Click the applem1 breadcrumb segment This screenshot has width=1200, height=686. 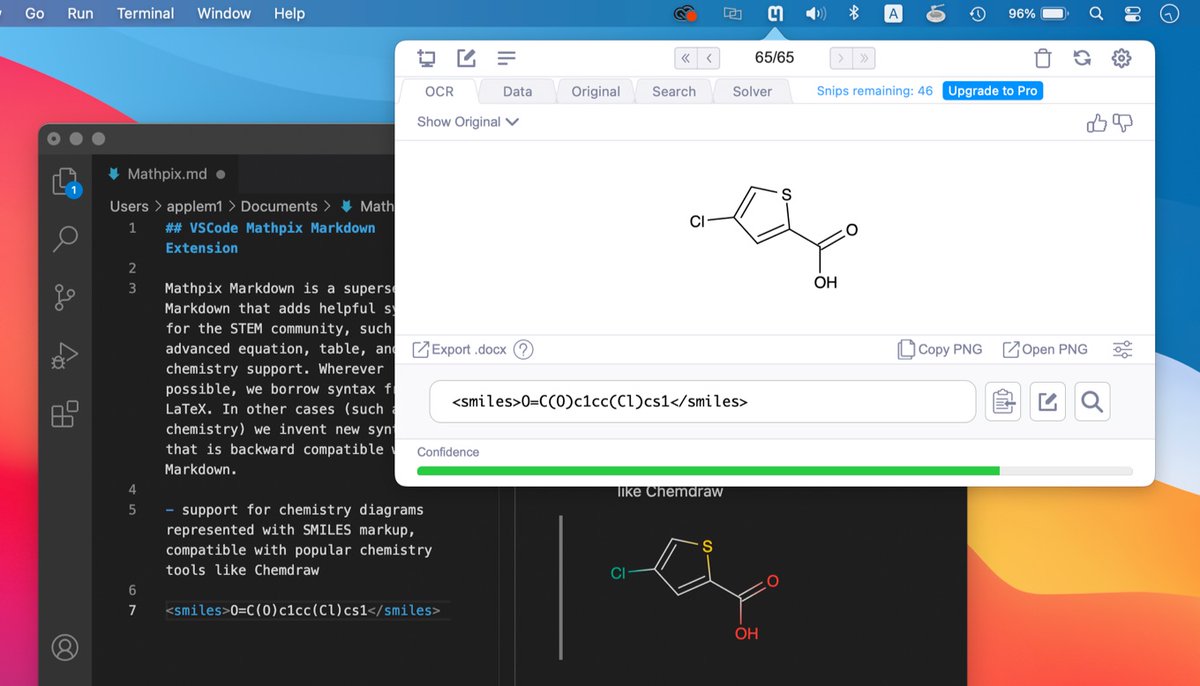(195, 206)
